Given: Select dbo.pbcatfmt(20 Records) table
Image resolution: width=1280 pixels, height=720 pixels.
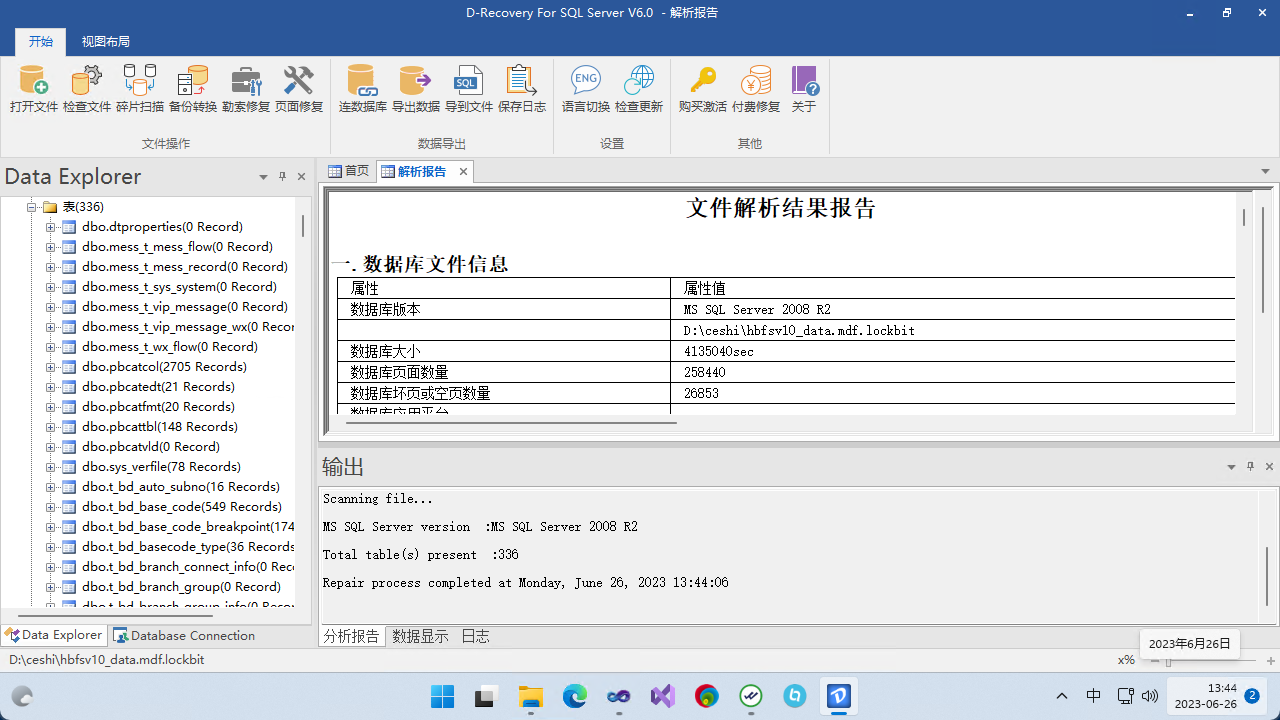Looking at the screenshot, I should [x=158, y=407].
